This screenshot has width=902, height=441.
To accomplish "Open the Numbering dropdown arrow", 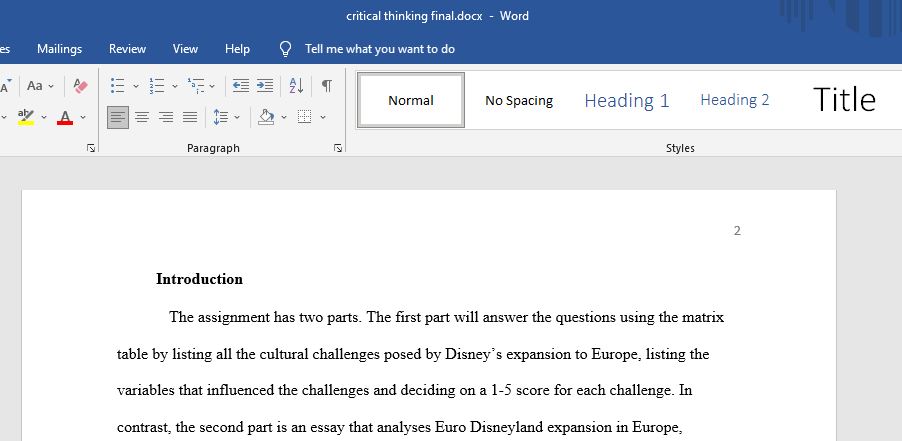I will coord(175,86).
